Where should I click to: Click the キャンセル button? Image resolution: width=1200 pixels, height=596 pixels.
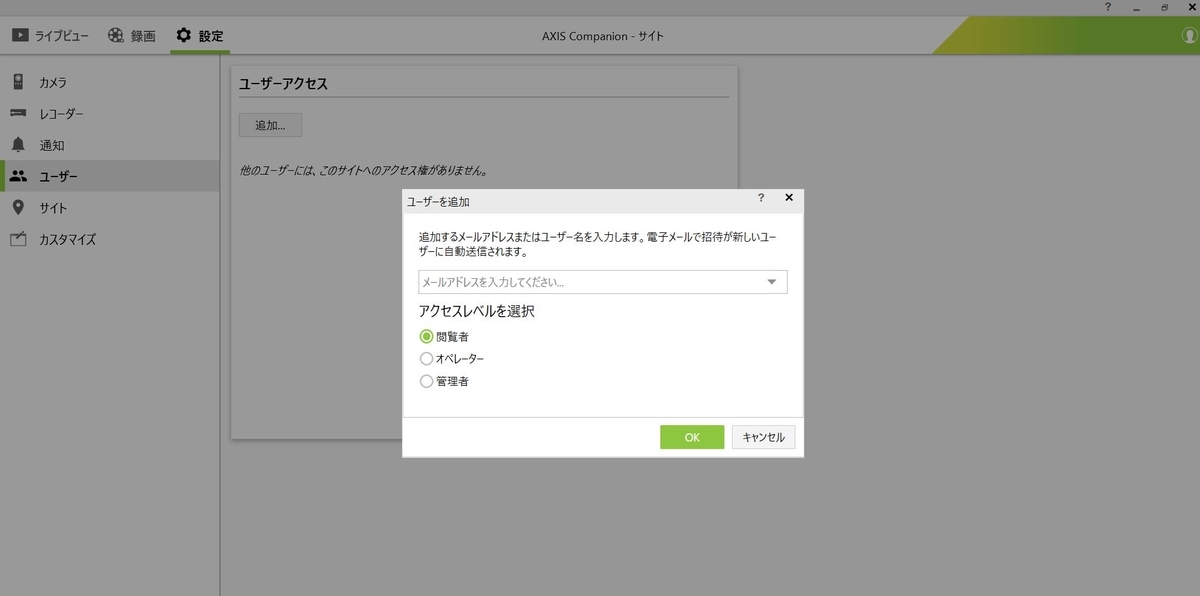(x=764, y=437)
